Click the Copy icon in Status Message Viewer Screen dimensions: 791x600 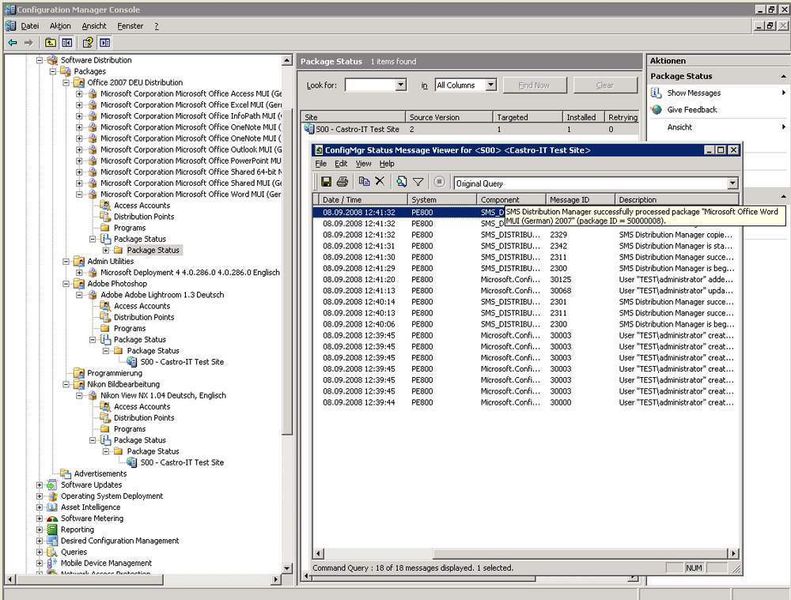(364, 181)
